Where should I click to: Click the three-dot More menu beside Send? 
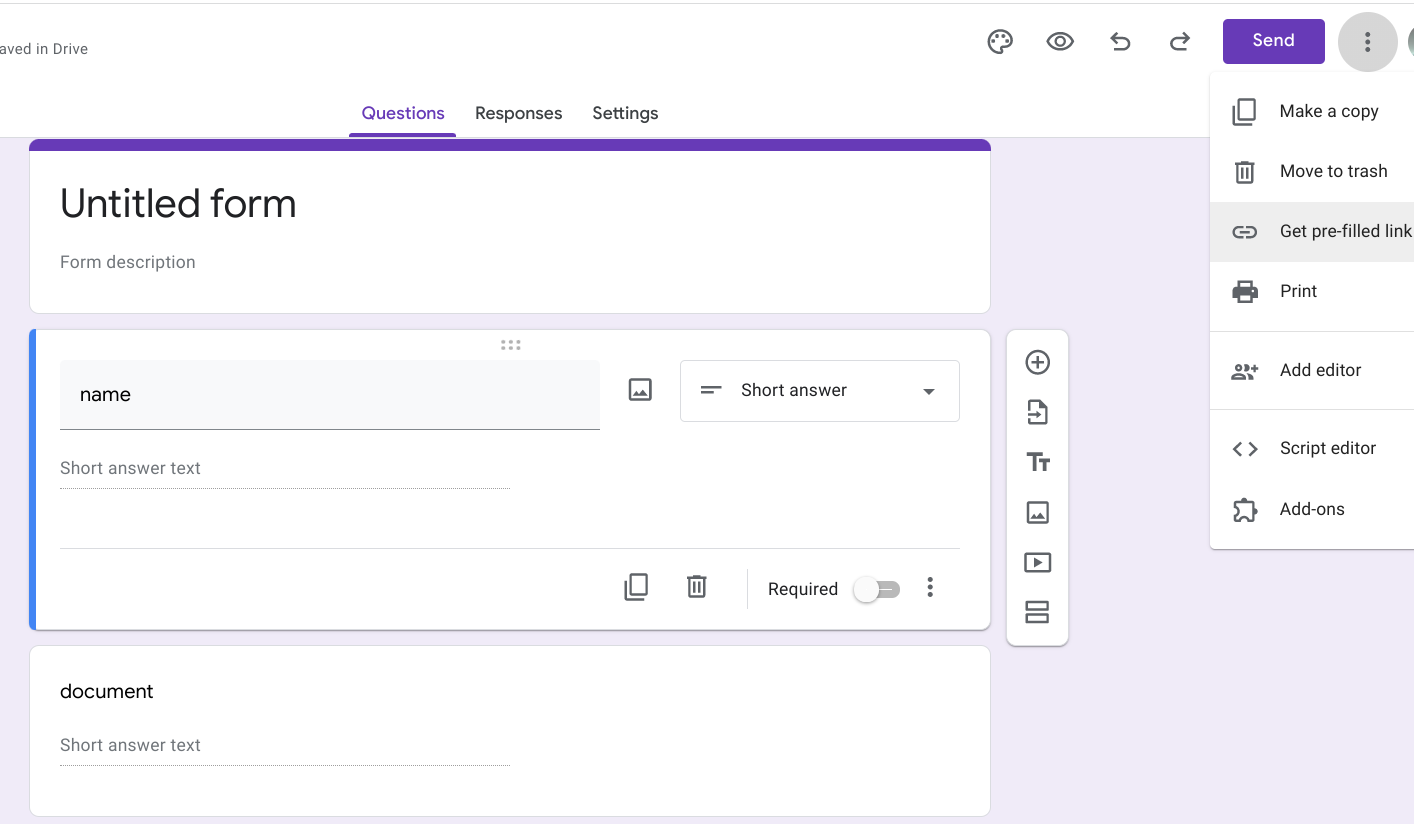pos(1367,42)
